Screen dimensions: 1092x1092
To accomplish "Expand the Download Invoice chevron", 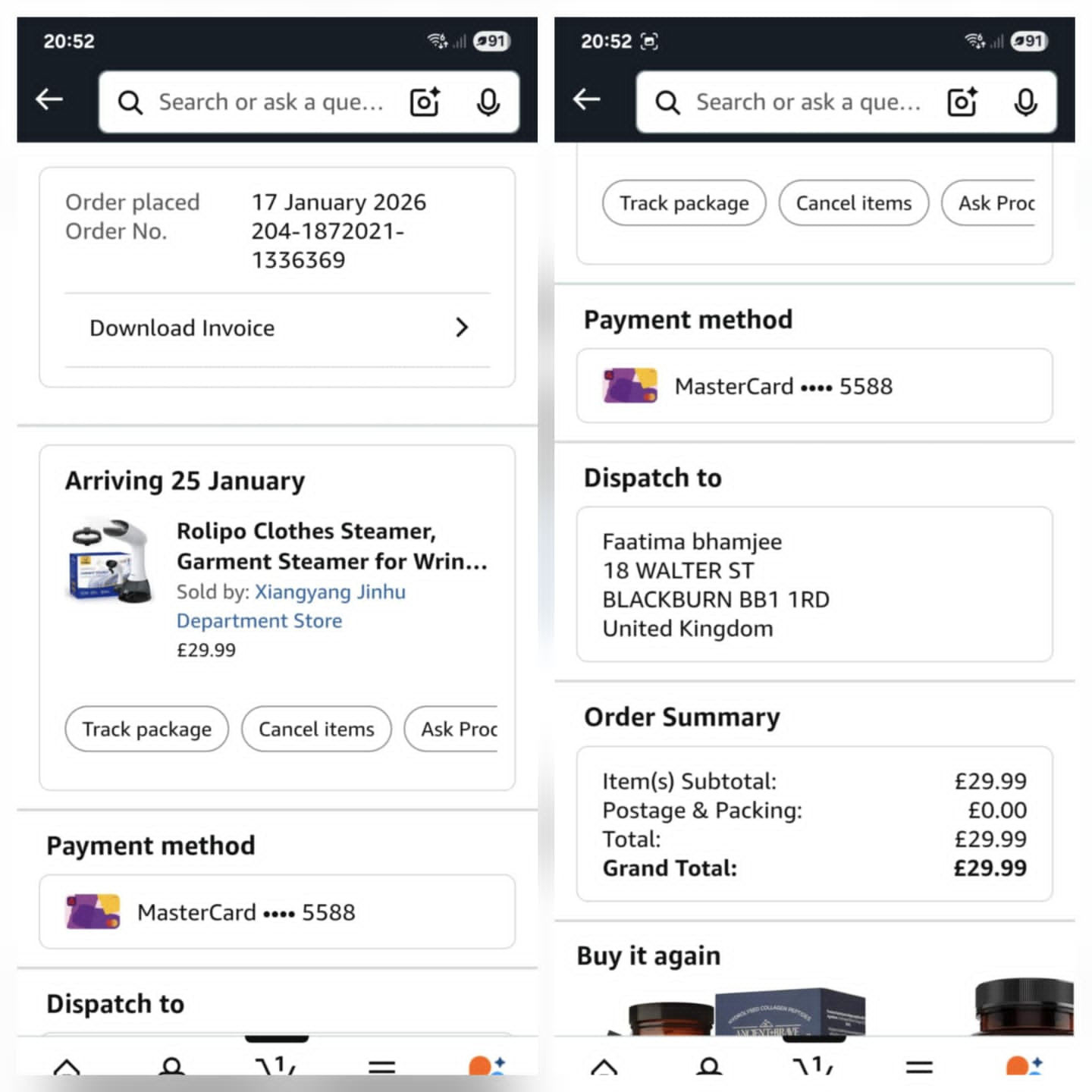I will pyautogui.click(x=462, y=328).
